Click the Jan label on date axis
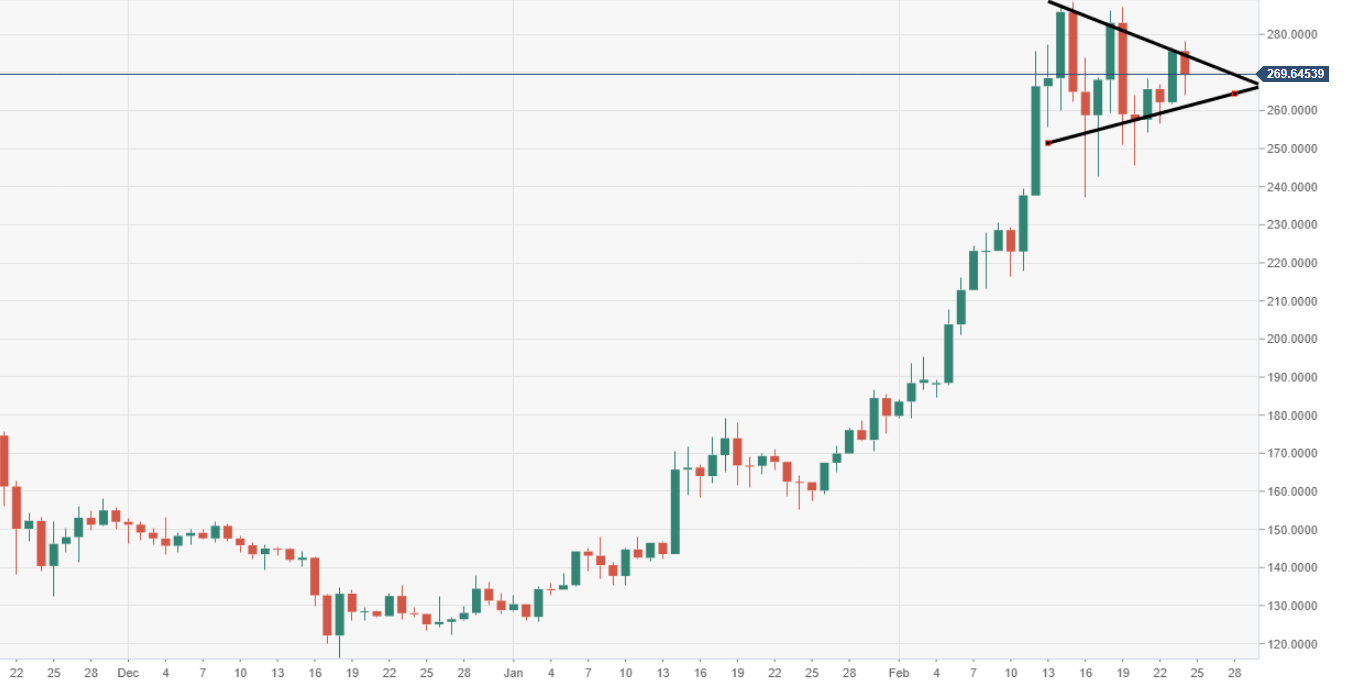This screenshot has width=1345, height=692. tap(513, 674)
